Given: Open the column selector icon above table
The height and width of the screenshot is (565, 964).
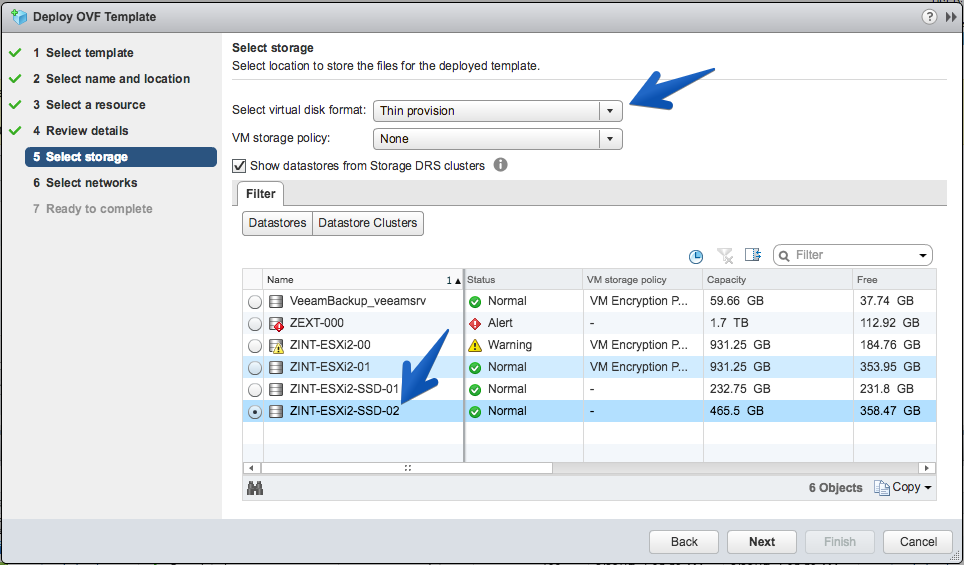Looking at the screenshot, I should pyautogui.click(x=753, y=255).
